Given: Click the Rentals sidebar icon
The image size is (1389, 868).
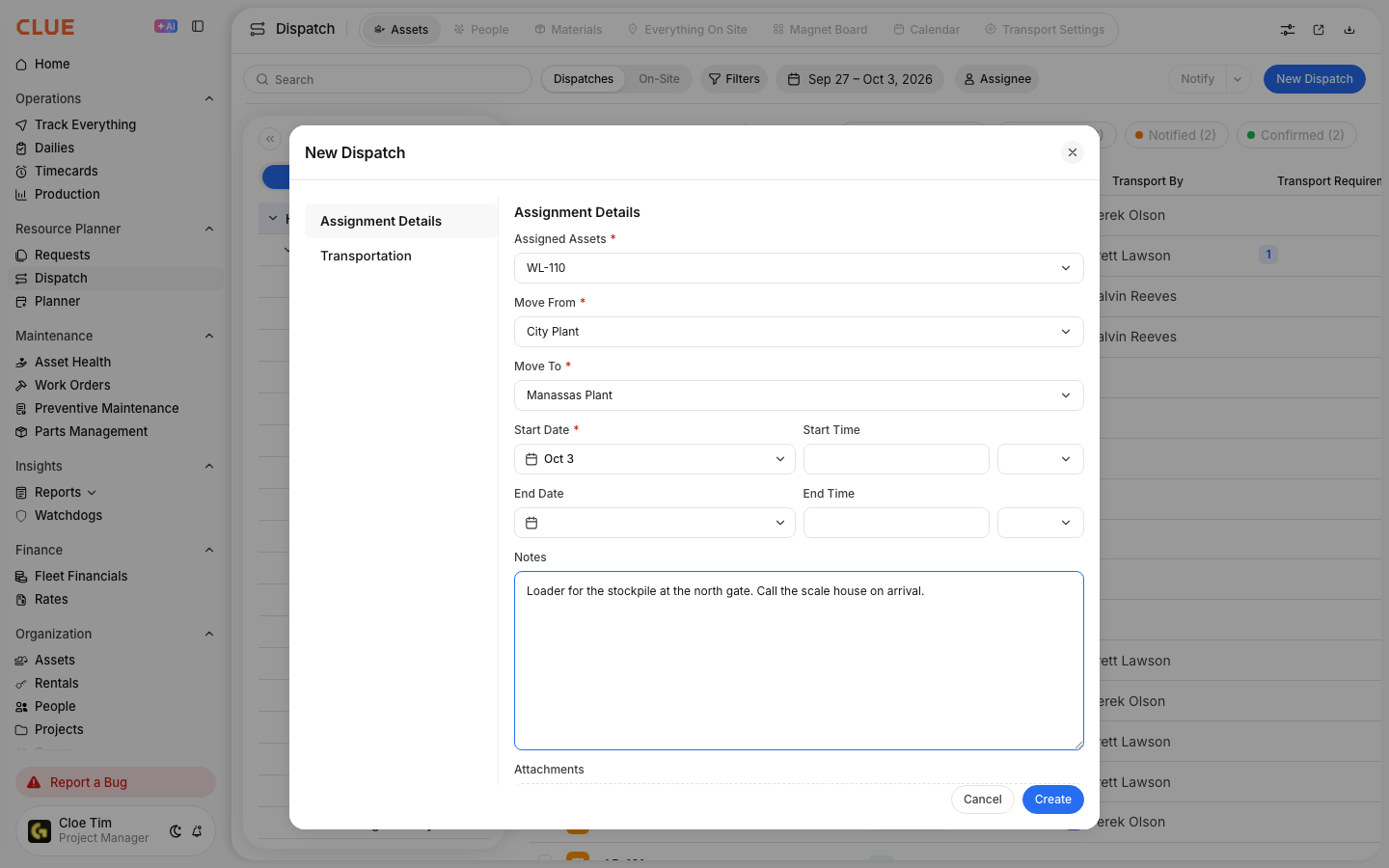Looking at the screenshot, I should coord(21,684).
